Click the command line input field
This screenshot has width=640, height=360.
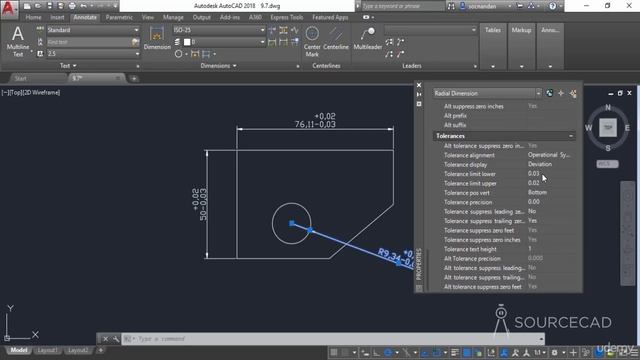[x=332, y=339]
